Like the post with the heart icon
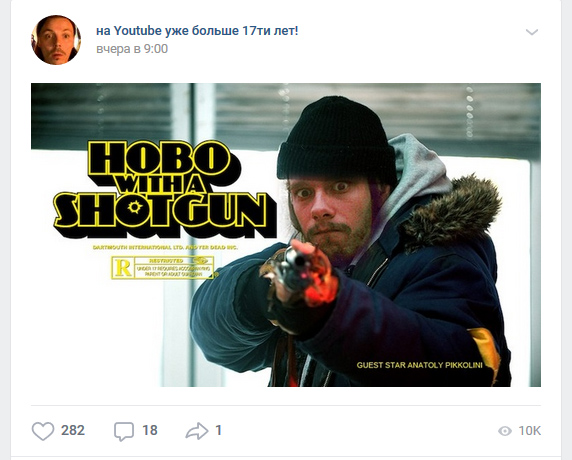The width and height of the screenshot is (572, 460). pos(43,431)
